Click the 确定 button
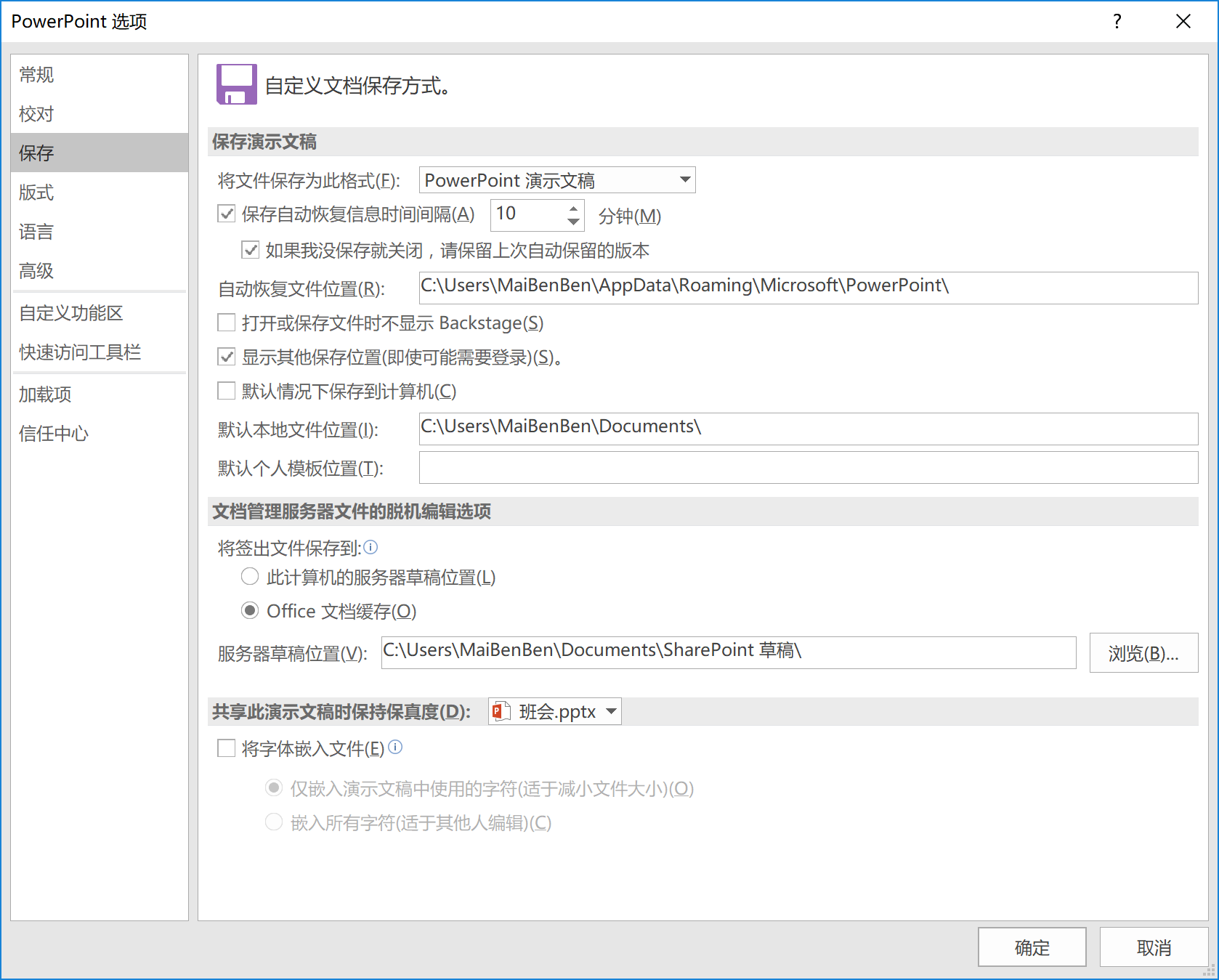 tap(1032, 947)
